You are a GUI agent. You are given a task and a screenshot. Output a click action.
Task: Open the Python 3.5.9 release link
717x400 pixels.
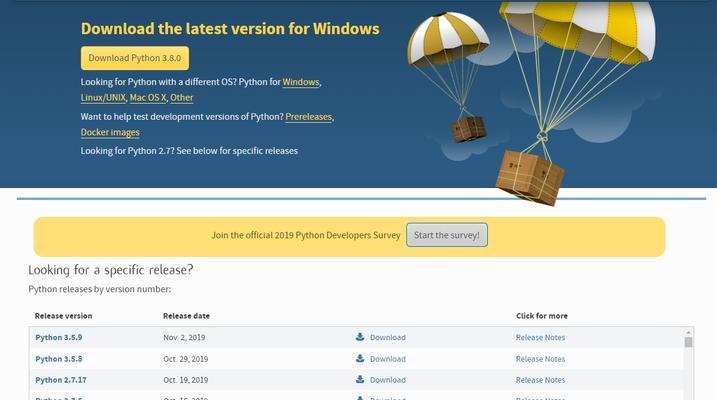(x=59, y=337)
